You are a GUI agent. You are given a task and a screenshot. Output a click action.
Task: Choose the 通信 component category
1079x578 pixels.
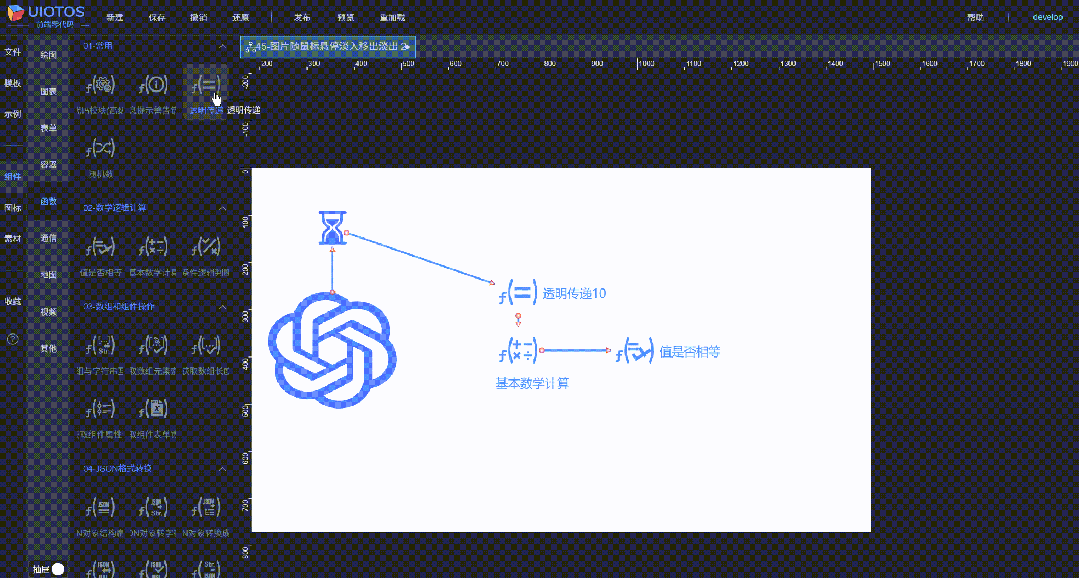(48, 238)
